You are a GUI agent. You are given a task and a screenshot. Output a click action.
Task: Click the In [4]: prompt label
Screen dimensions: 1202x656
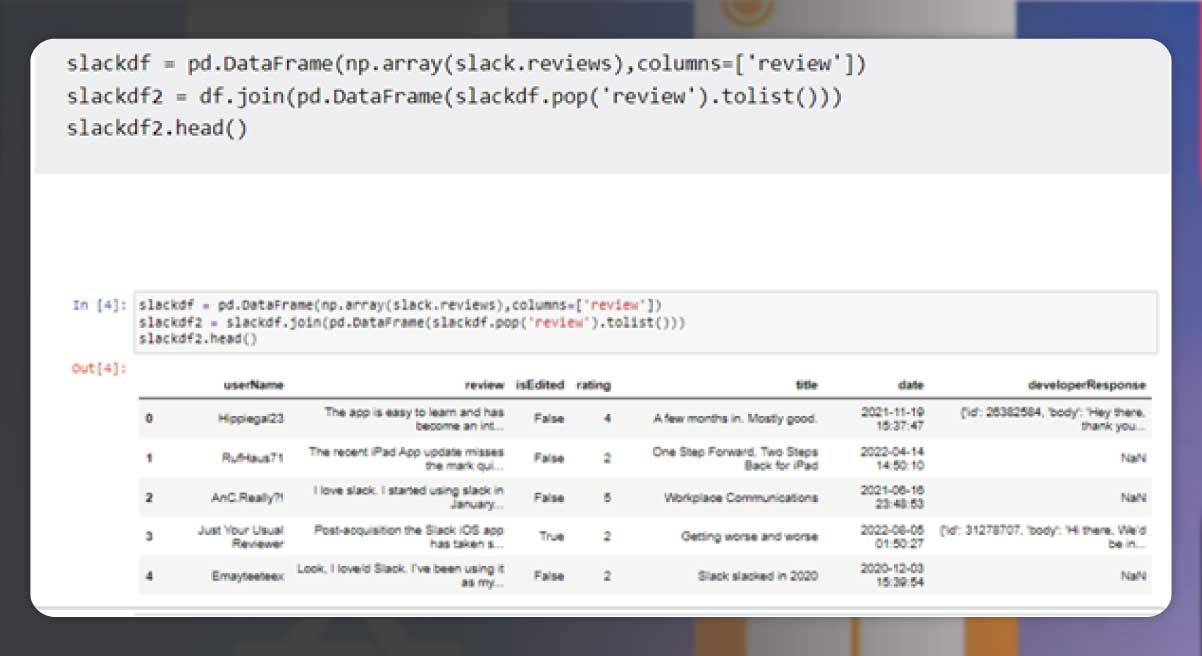click(x=99, y=305)
